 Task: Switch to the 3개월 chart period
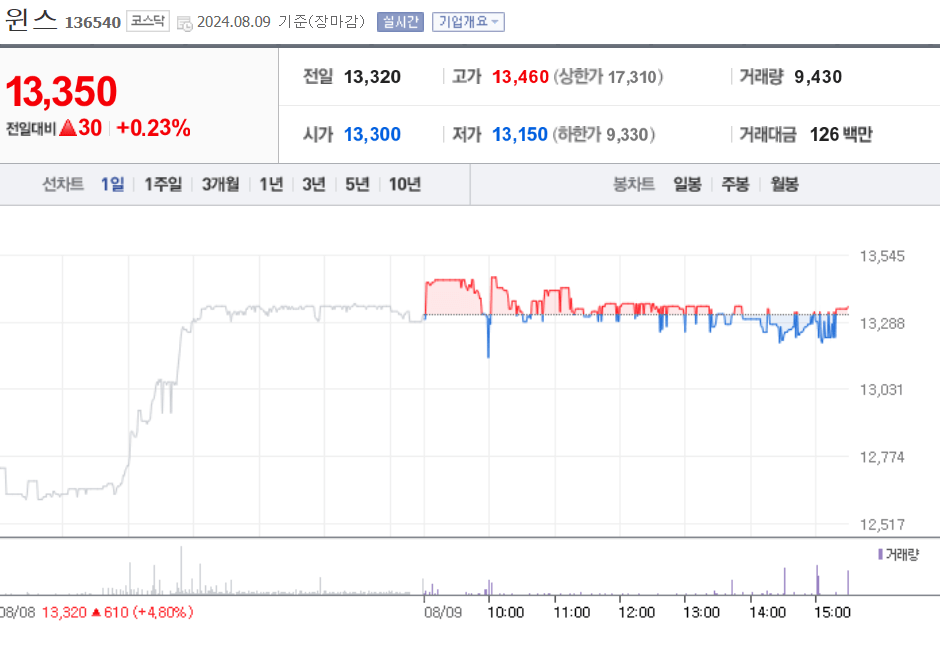(221, 184)
